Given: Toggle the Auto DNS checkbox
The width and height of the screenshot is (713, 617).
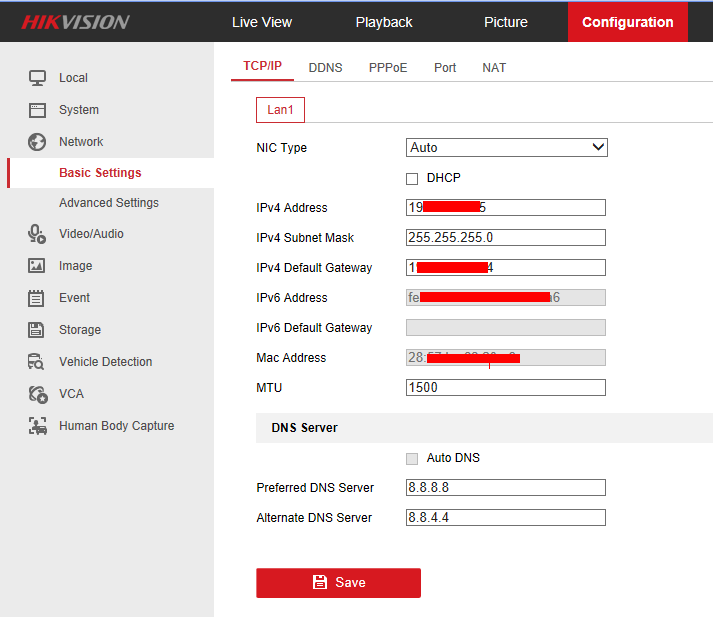Looking at the screenshot, I should pos(412,458).
